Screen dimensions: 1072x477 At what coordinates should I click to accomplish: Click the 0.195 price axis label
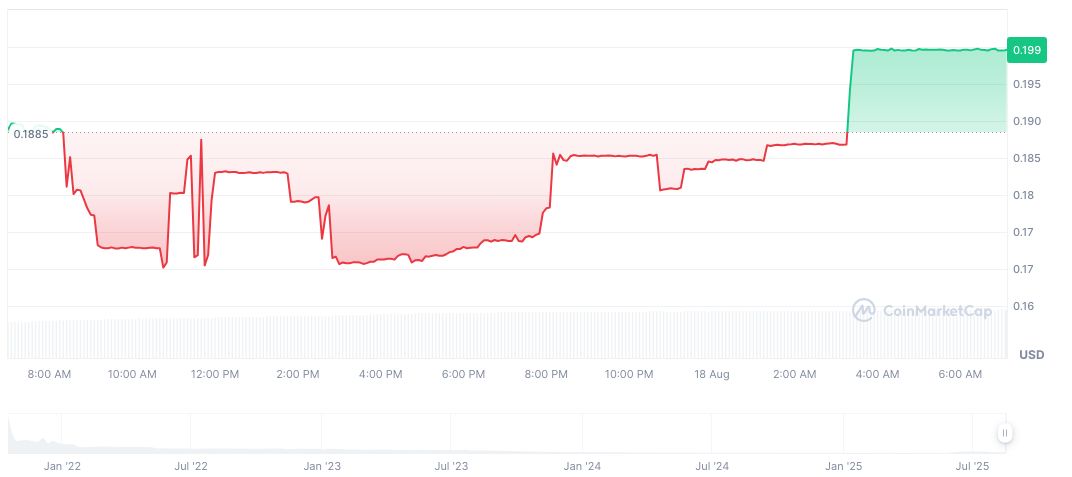[x=1027, y=84]
